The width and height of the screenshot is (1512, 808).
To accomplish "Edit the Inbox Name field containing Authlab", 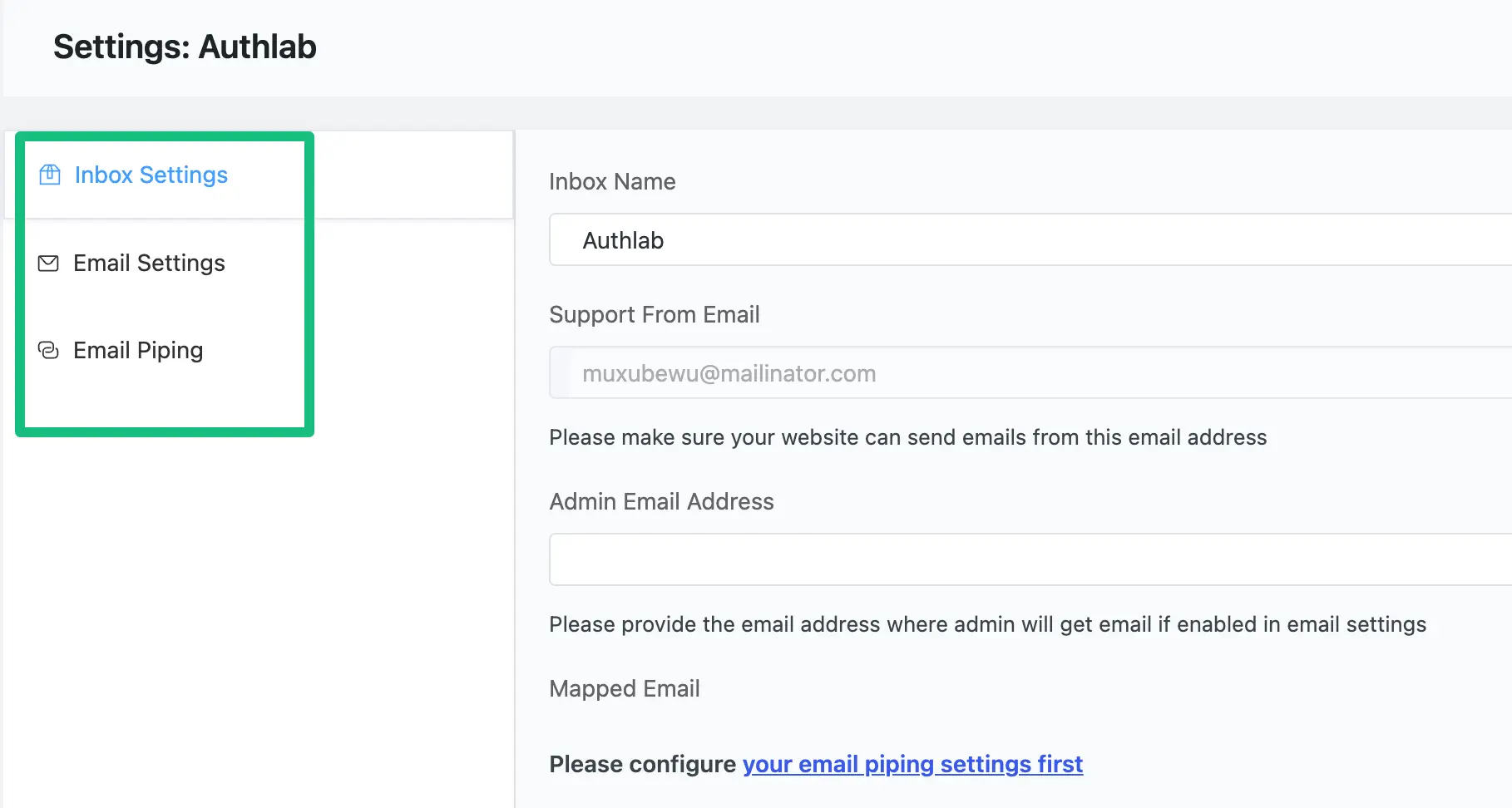I will [1030, 240].
